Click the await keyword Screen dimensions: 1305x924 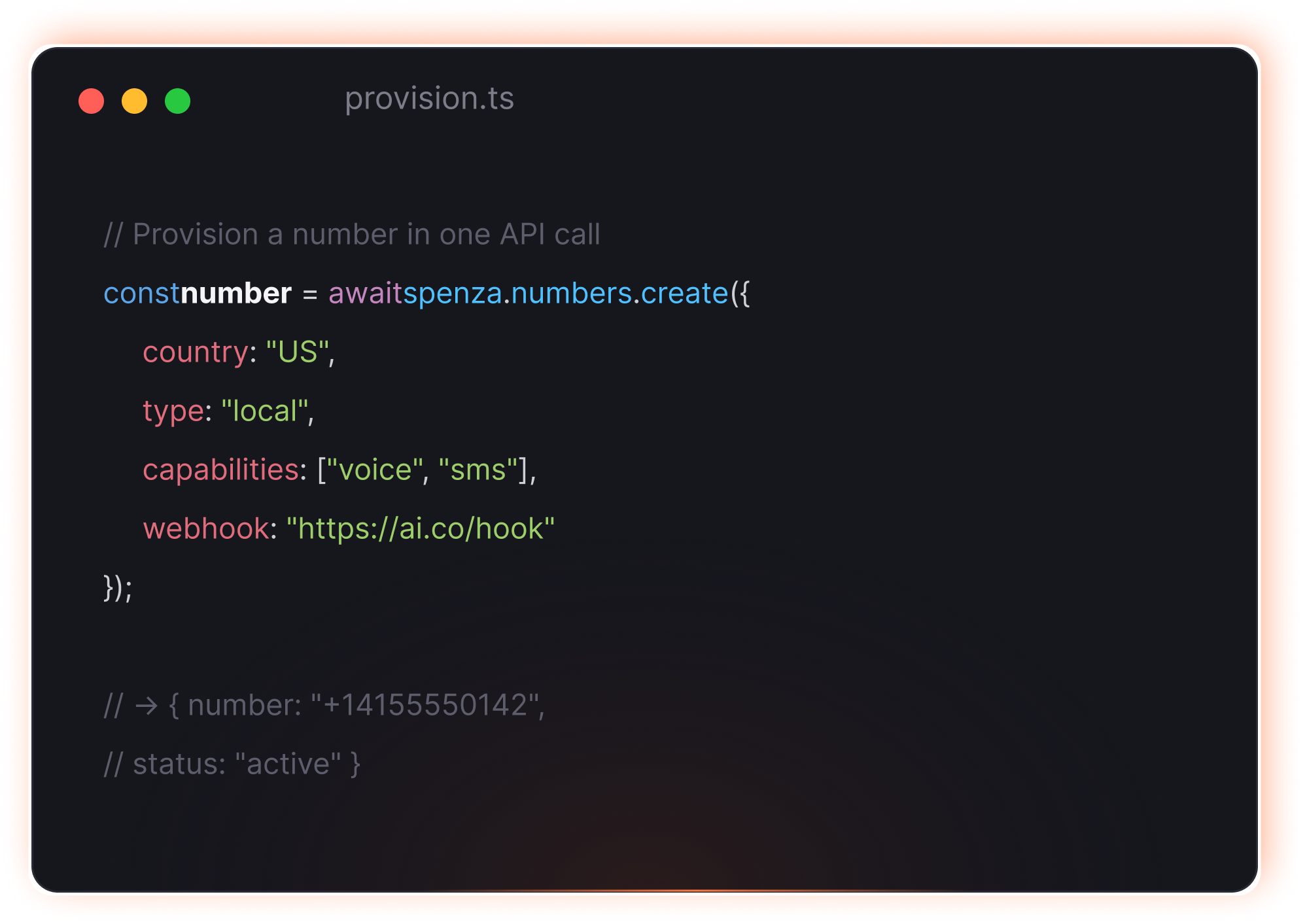pyautogui.click(x=366, y=293)
